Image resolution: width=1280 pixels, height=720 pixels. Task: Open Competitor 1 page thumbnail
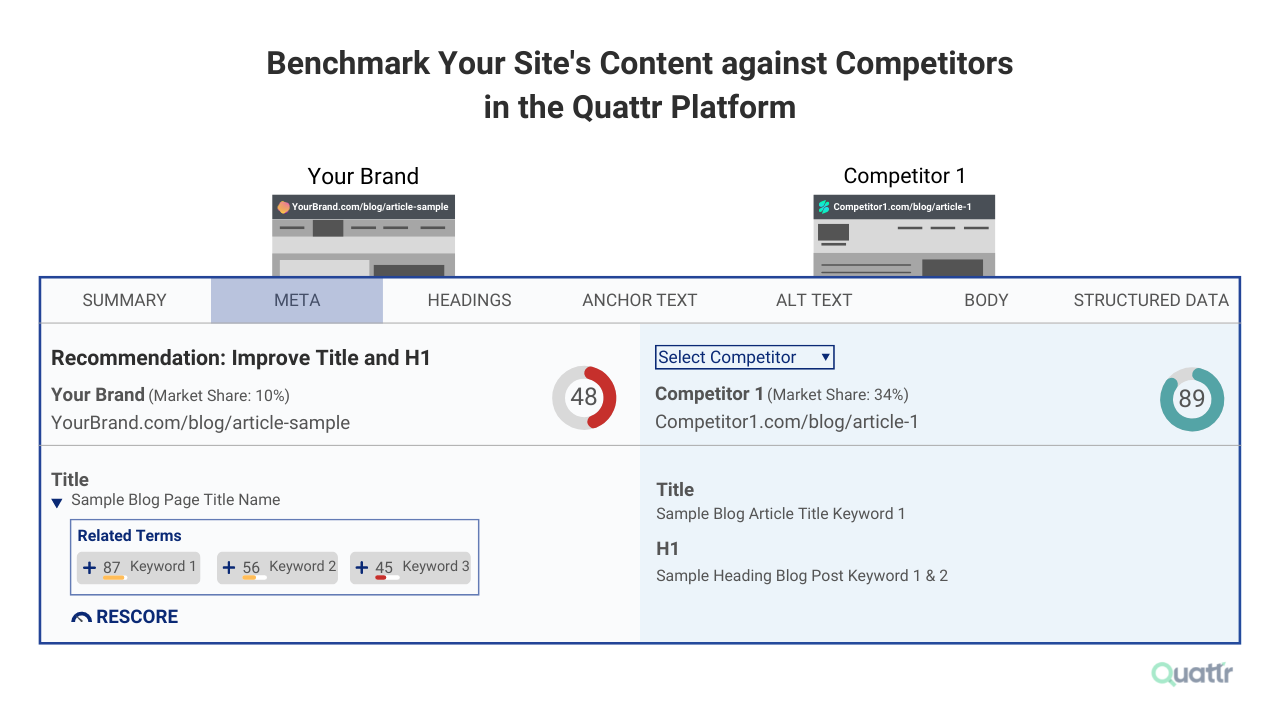pyautogui.click(x=904, y=236)
